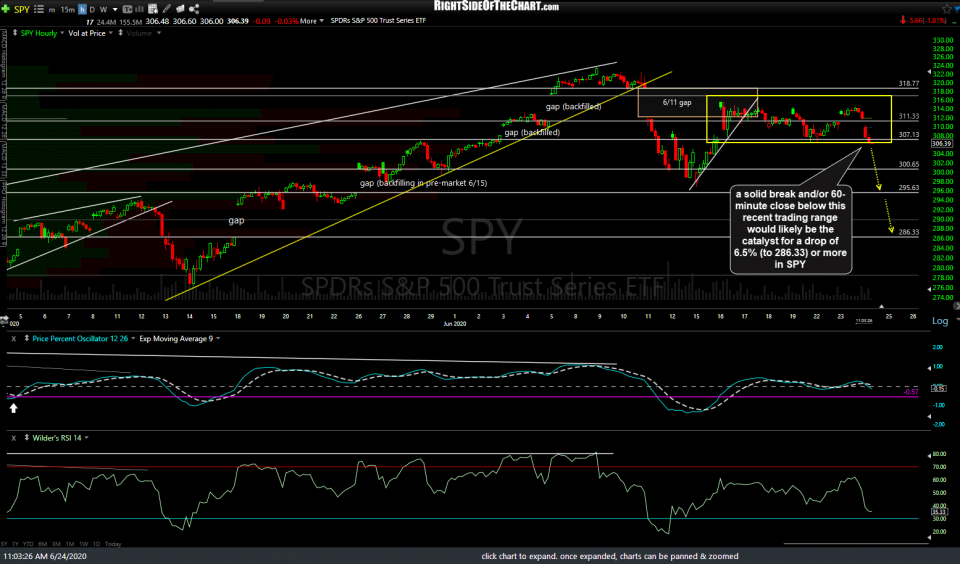
Task: Switch to Daily 'D' timeframe
Action: 92,10
